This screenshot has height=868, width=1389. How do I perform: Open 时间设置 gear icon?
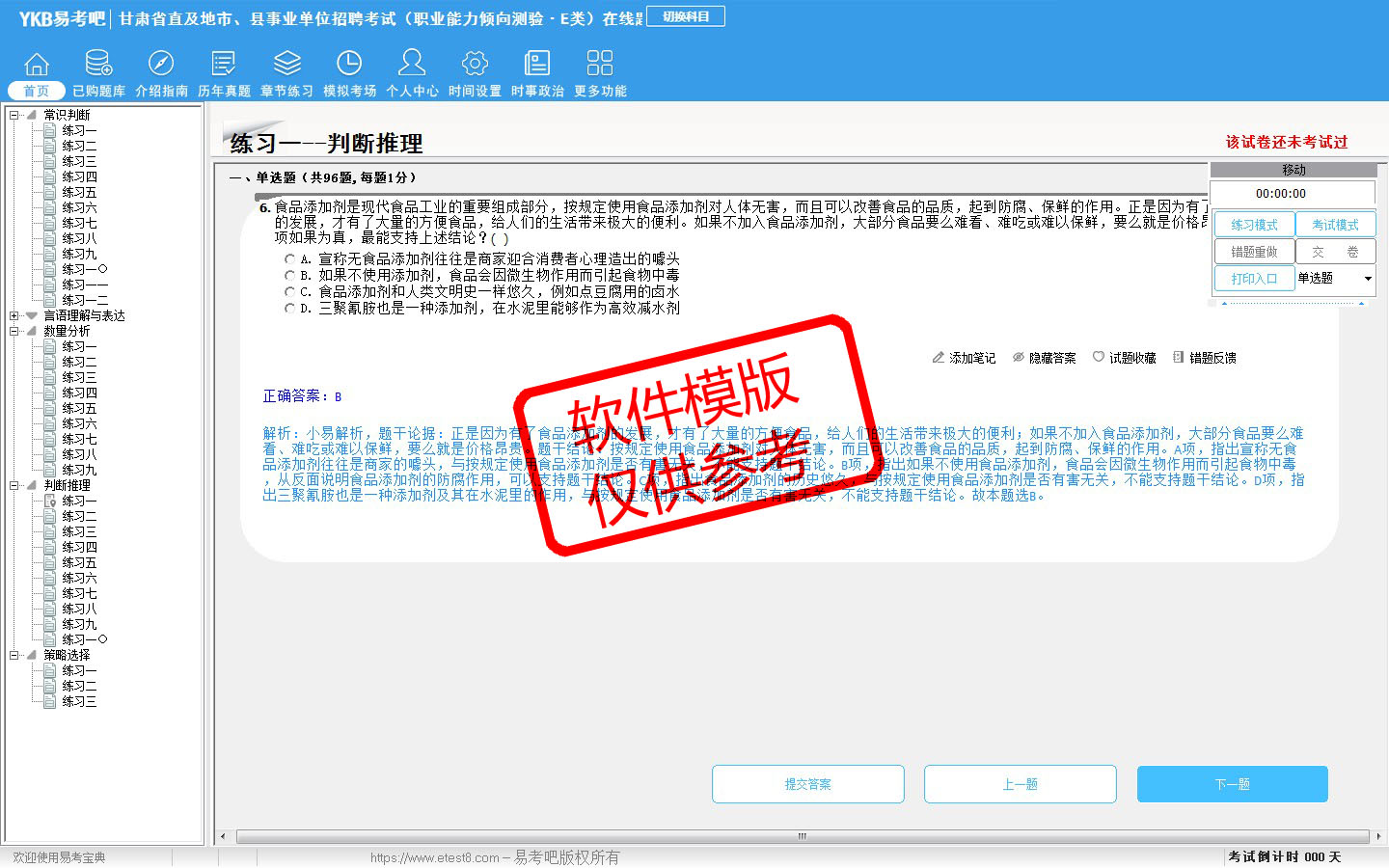475,65
